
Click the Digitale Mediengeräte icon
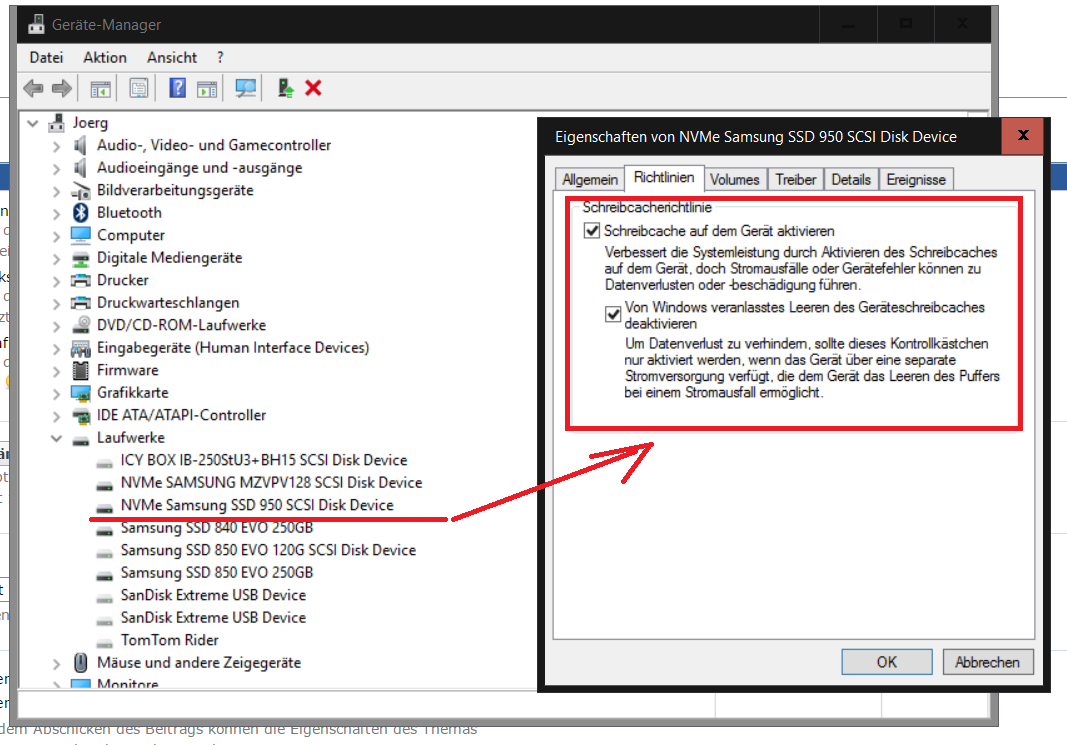click(81, 258)
